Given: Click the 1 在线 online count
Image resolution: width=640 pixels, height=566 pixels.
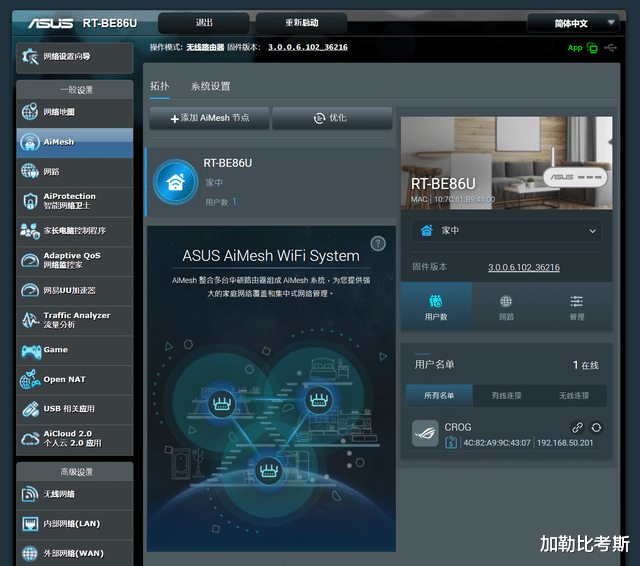Looking at the screenshot, I should [x=585, y=365].
